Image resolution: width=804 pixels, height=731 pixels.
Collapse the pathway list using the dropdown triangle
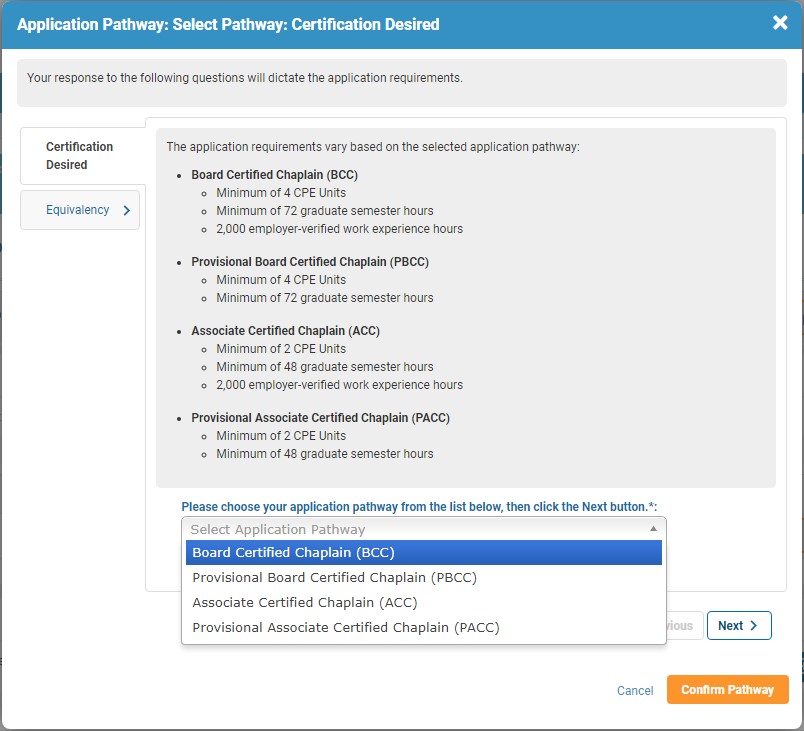(x=653, y=529)
